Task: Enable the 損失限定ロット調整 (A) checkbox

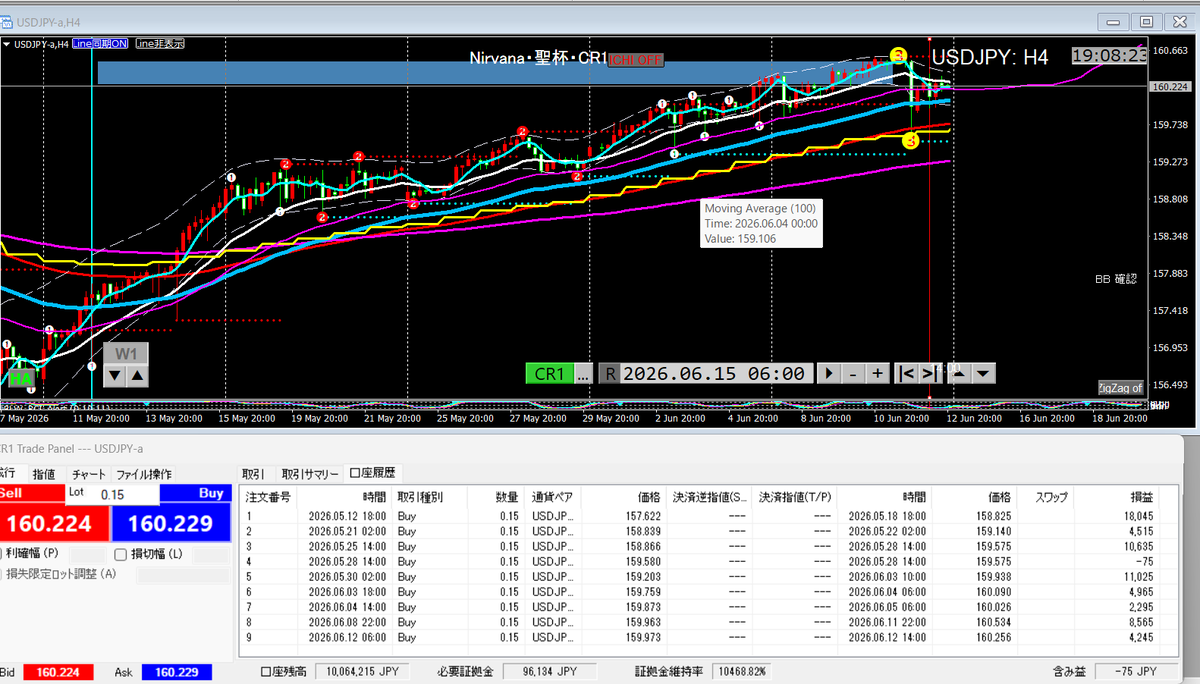Action: tap(2, 574)
